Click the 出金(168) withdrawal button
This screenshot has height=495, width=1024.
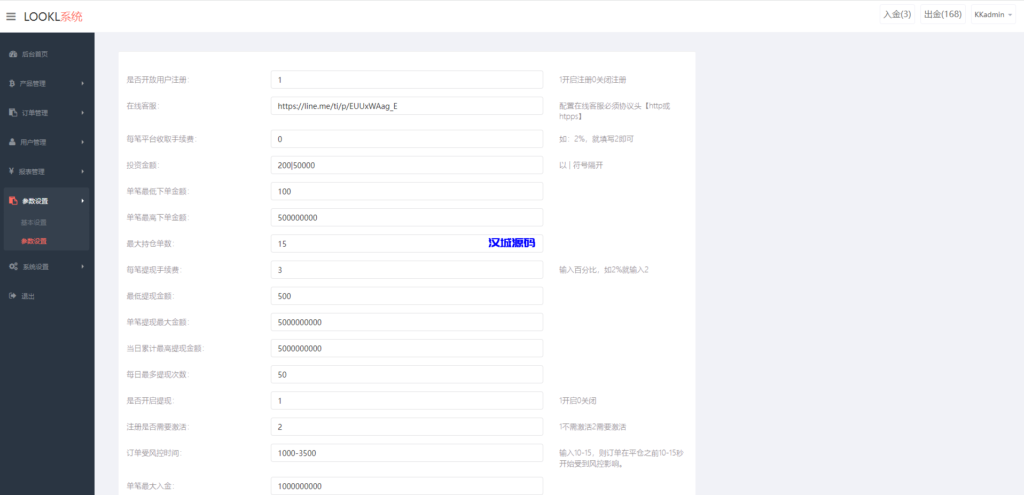pyautogui.click(x=942, y=15)
